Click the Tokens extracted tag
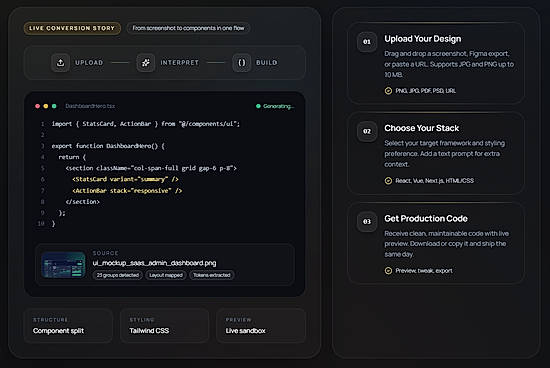 212,275
